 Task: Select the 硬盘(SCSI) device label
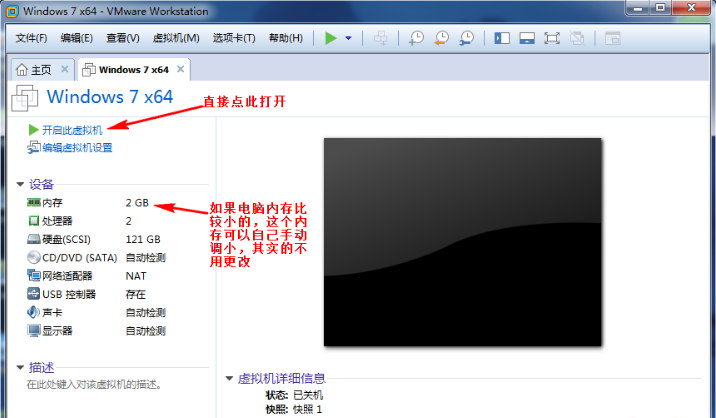(66, 239)
